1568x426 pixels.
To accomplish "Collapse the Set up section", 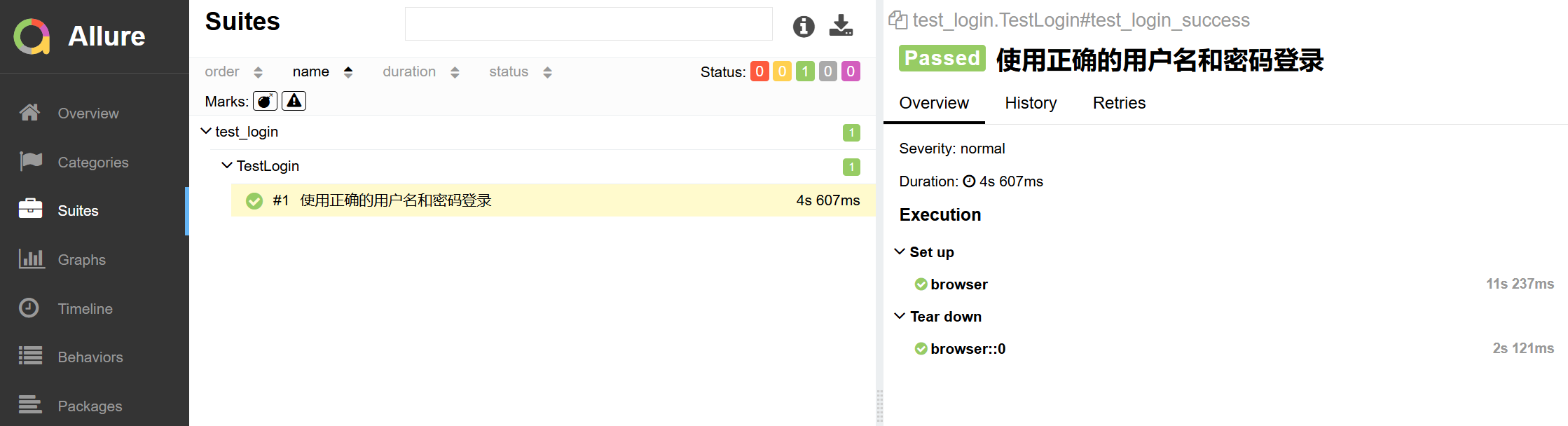I will click(900, 252).
